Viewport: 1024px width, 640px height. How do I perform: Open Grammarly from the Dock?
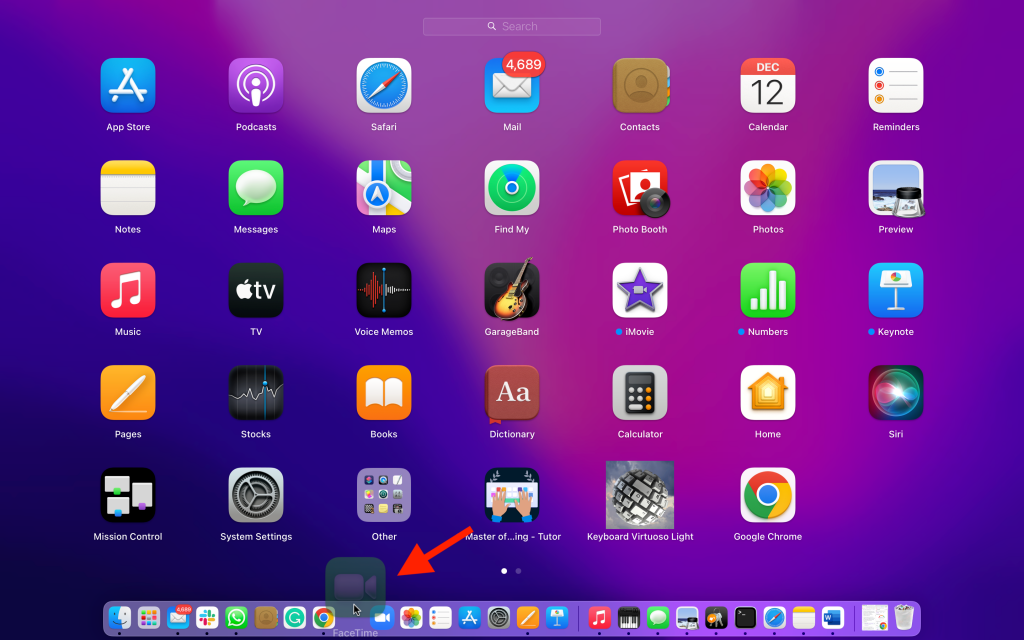tap(295, 617)
